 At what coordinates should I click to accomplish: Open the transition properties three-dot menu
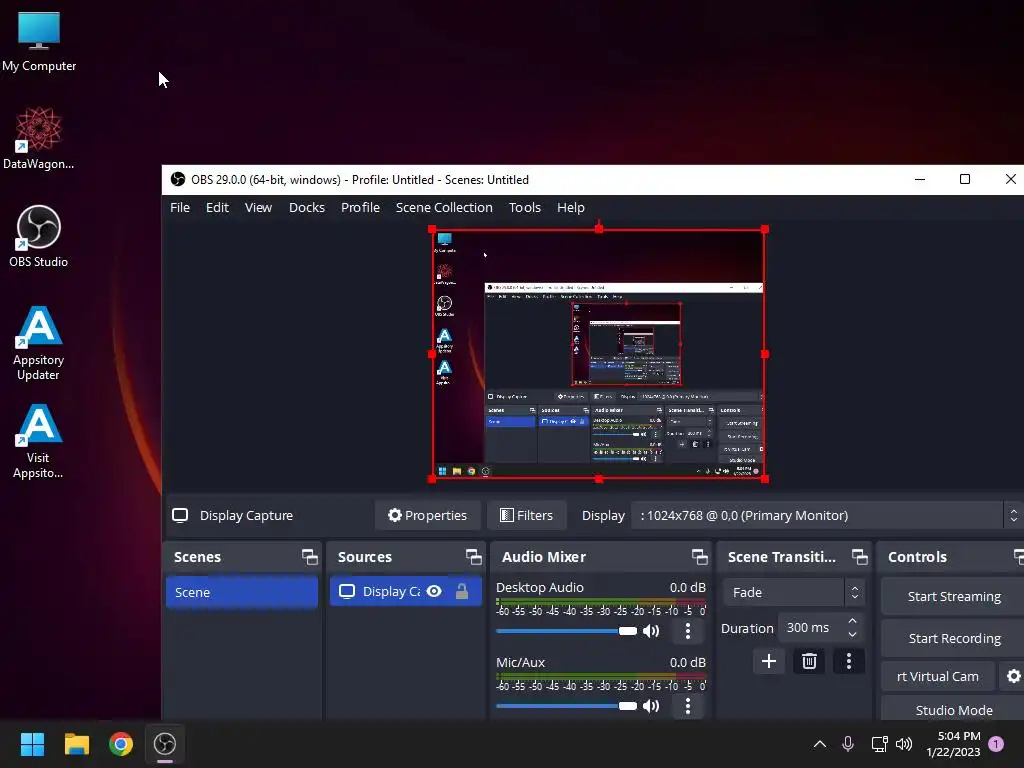coord(849,662)
